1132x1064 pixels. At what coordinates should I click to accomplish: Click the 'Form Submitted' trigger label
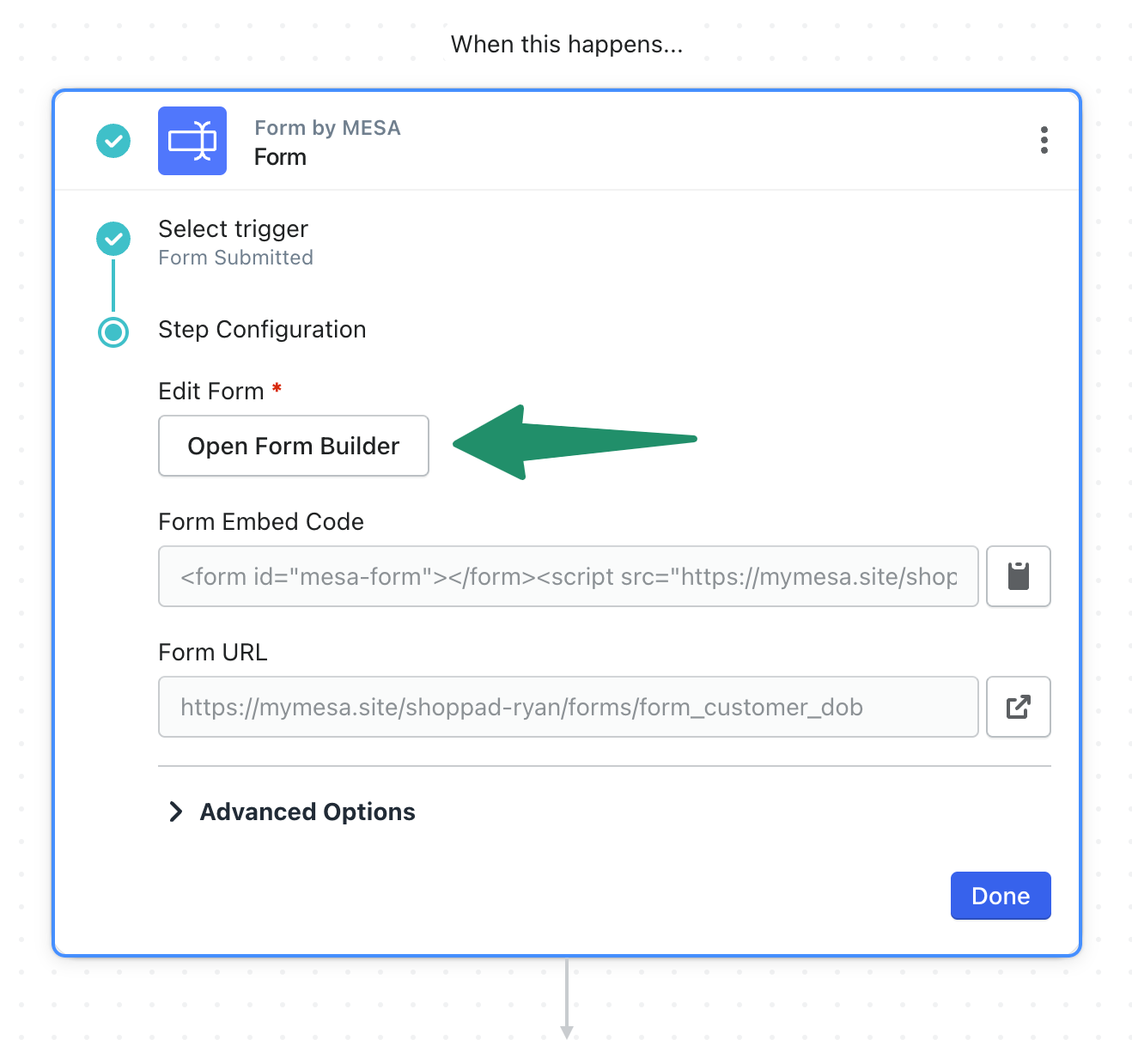click(236, 258)
